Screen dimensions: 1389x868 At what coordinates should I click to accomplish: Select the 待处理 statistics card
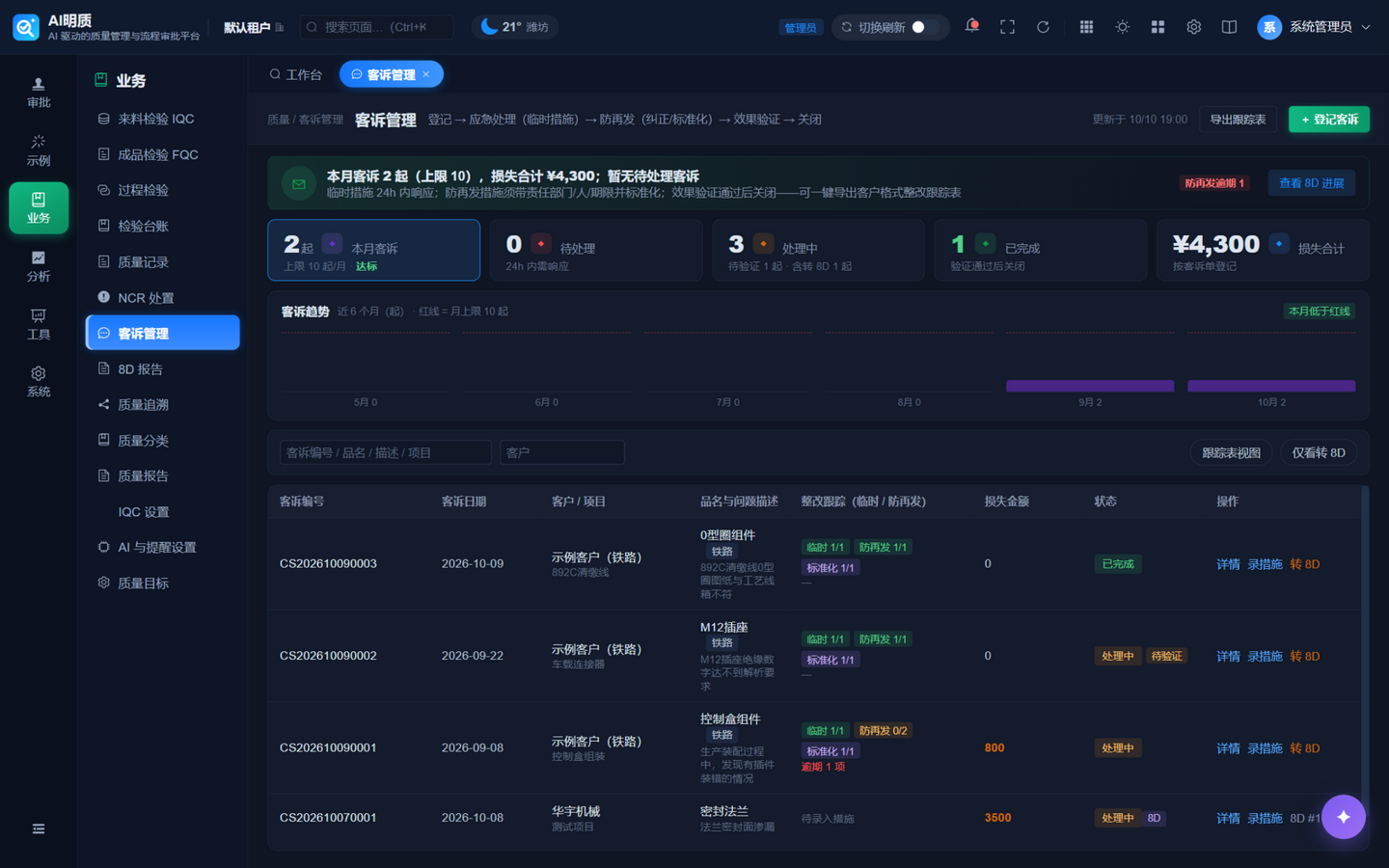[596, 250]
